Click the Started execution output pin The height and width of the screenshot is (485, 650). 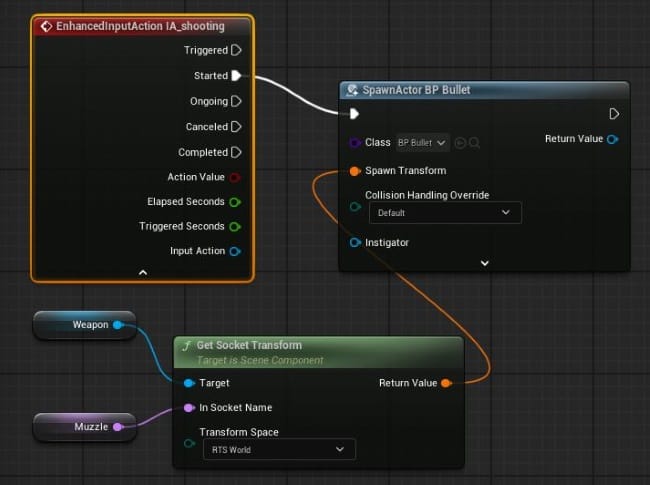click(236, 75)
